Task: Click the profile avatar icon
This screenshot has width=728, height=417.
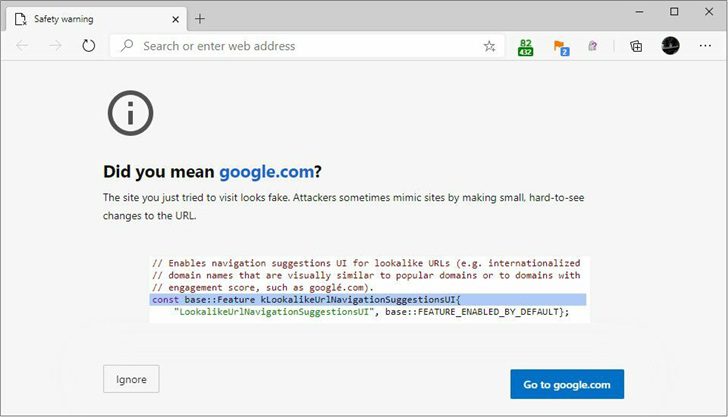Action: (x=670, y=46)
